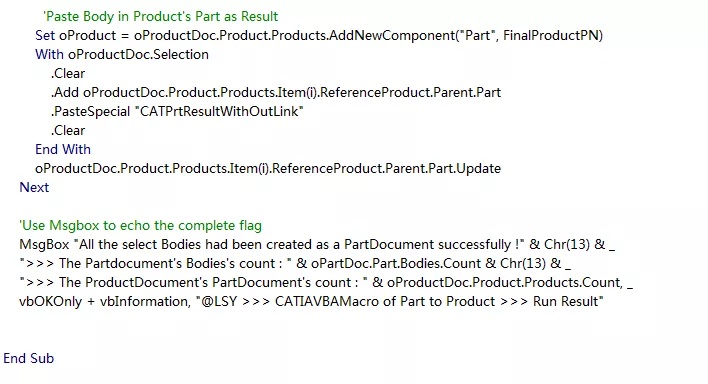Click the Next keyword
708x384 pixels.
point(34,187)
